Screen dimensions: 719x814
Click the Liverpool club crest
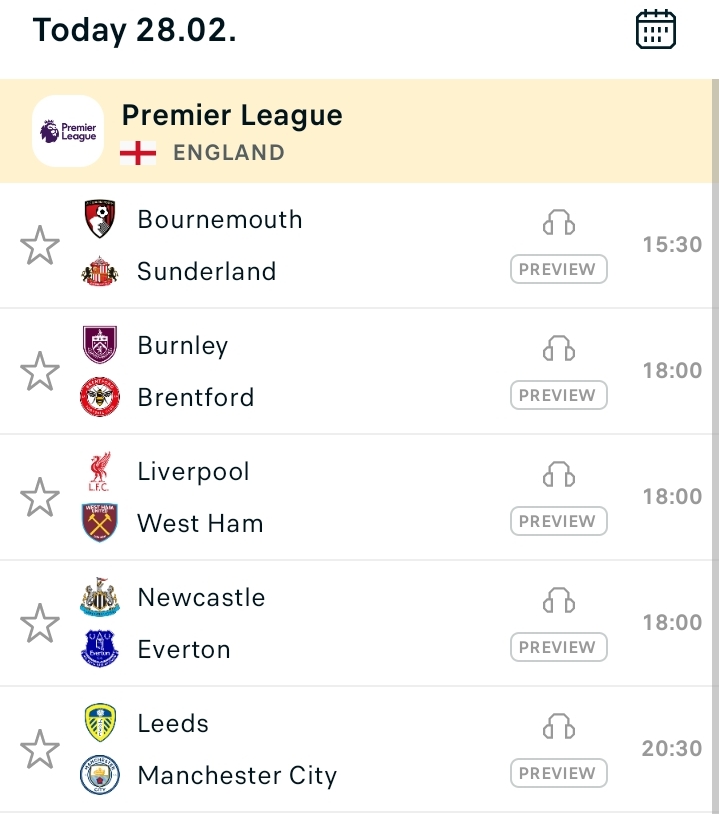point(99,472)
